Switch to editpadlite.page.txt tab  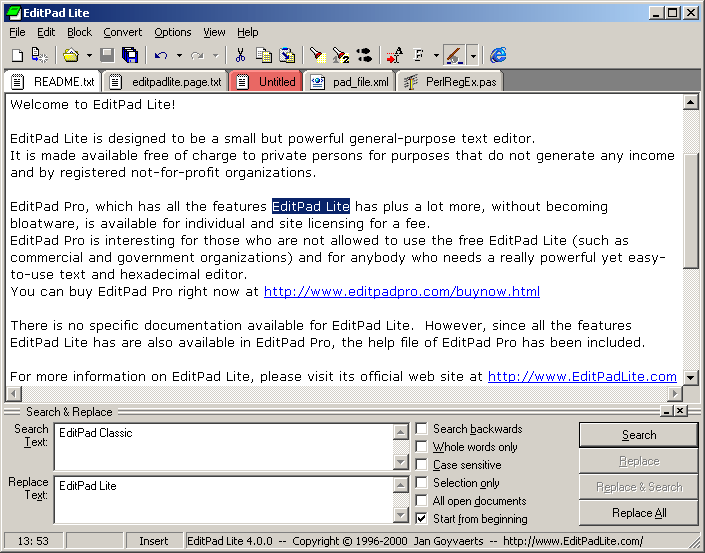pos(166,82)
